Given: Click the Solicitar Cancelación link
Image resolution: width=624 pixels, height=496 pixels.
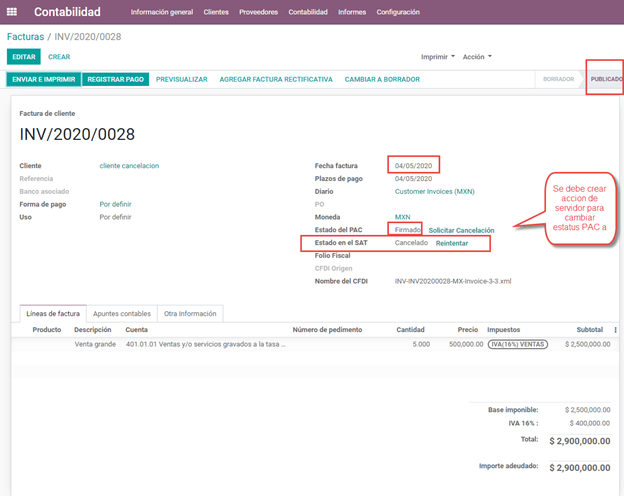Looking at the screenshot, I should point(461,230).
